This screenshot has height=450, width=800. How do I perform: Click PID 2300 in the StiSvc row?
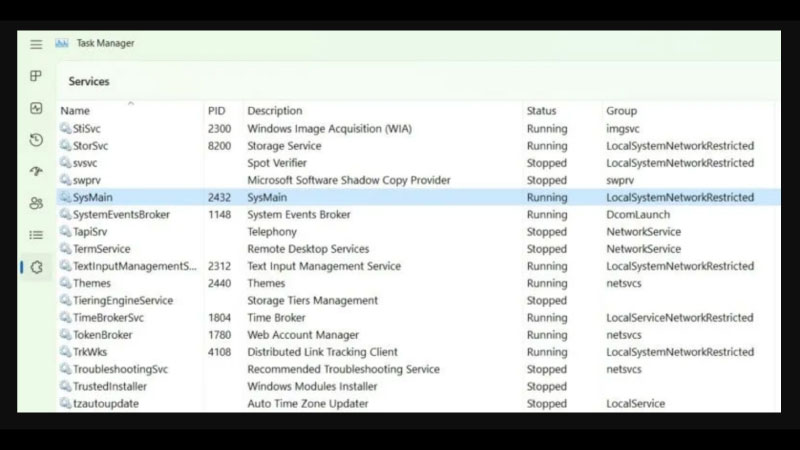pyautogui.click(x=219, y=129)
